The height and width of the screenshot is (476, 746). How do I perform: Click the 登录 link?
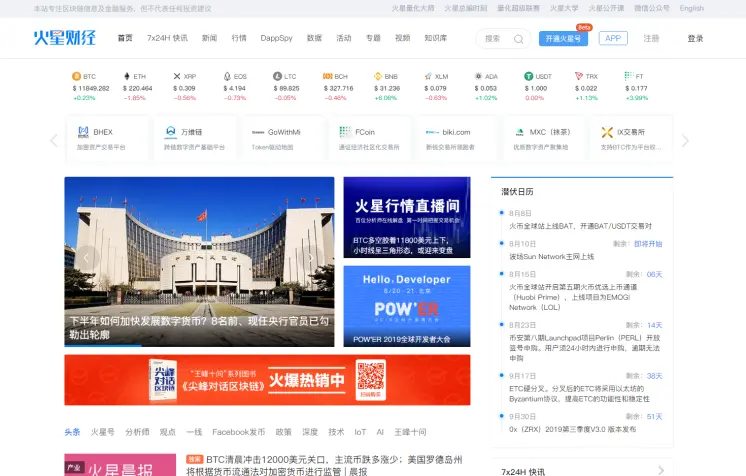point(695,39)
